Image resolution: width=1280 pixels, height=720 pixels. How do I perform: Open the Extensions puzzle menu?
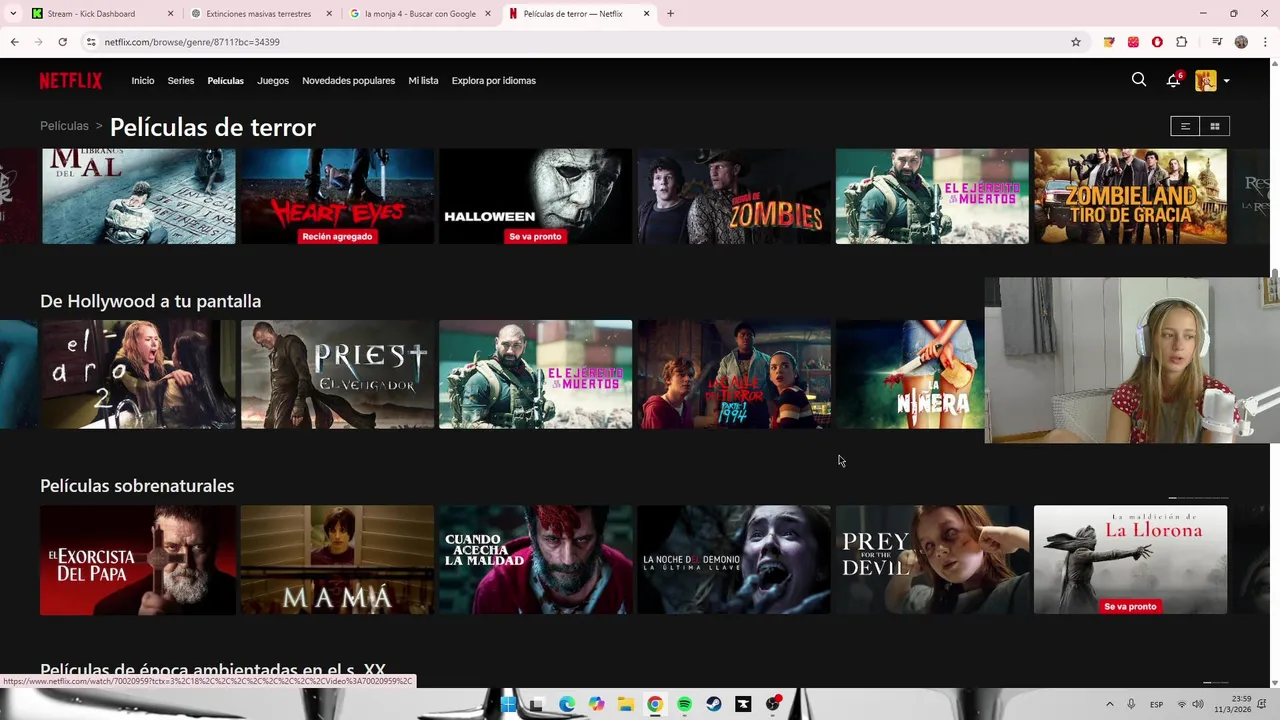(1181, 42)
